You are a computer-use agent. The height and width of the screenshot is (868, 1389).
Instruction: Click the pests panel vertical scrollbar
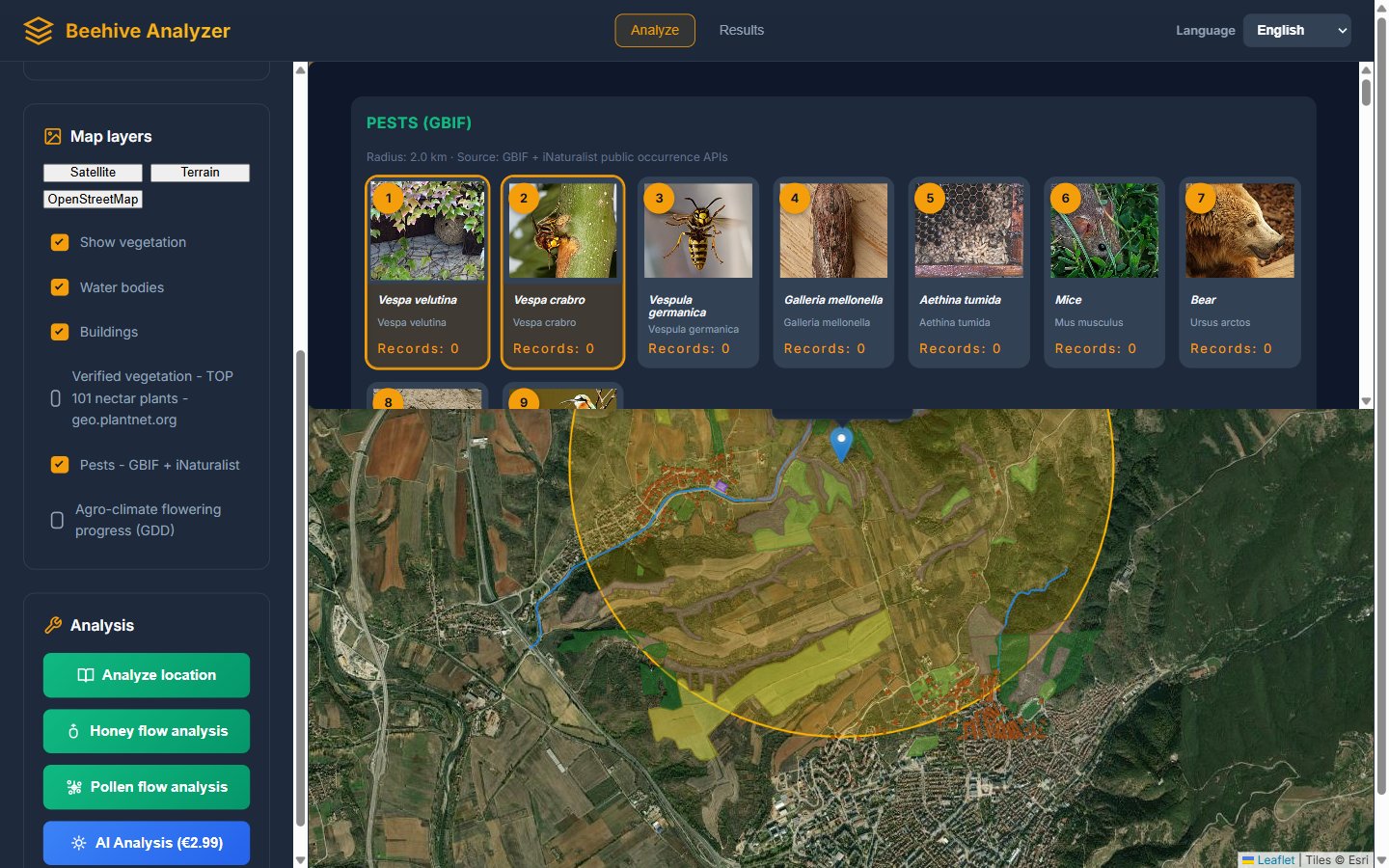pyautogui.click(x=1366, y=235)
